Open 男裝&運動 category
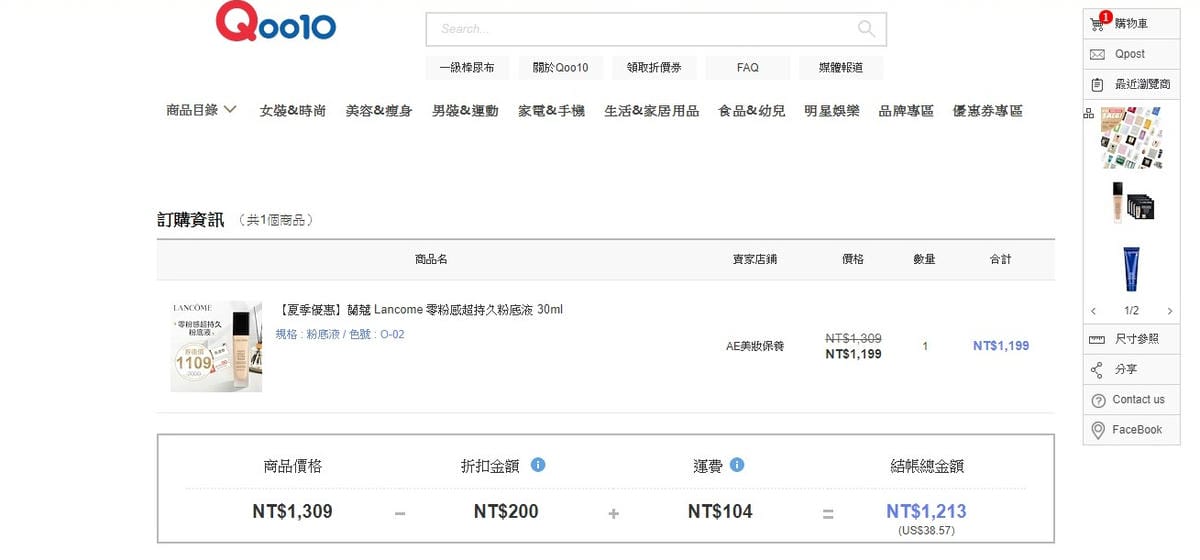Image resolution: width=1200 pixels, height=560 pixels. (465, 111)
